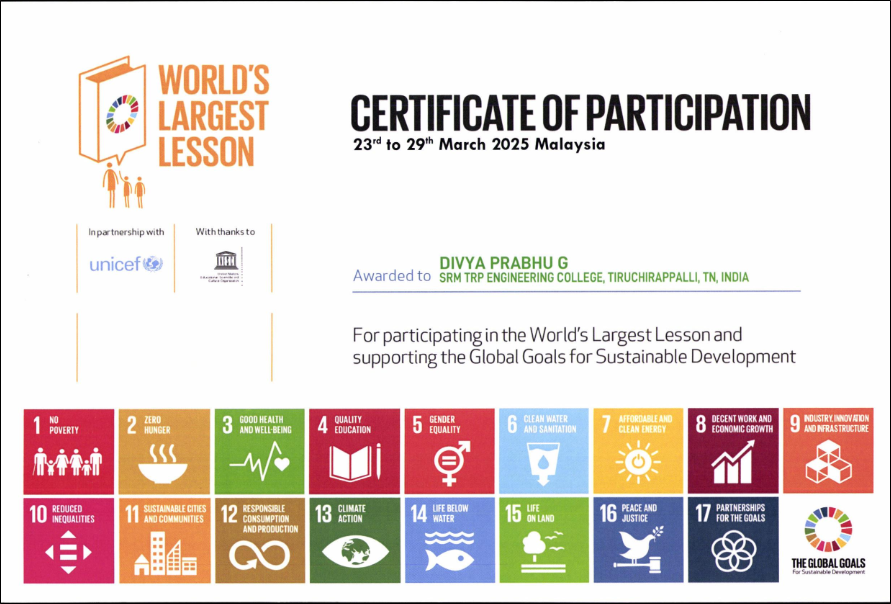The height and width of the screenshot is (604, 891).
Task: Select the Reduced Inequalities goal 10 tile
Action: point(69,540)
